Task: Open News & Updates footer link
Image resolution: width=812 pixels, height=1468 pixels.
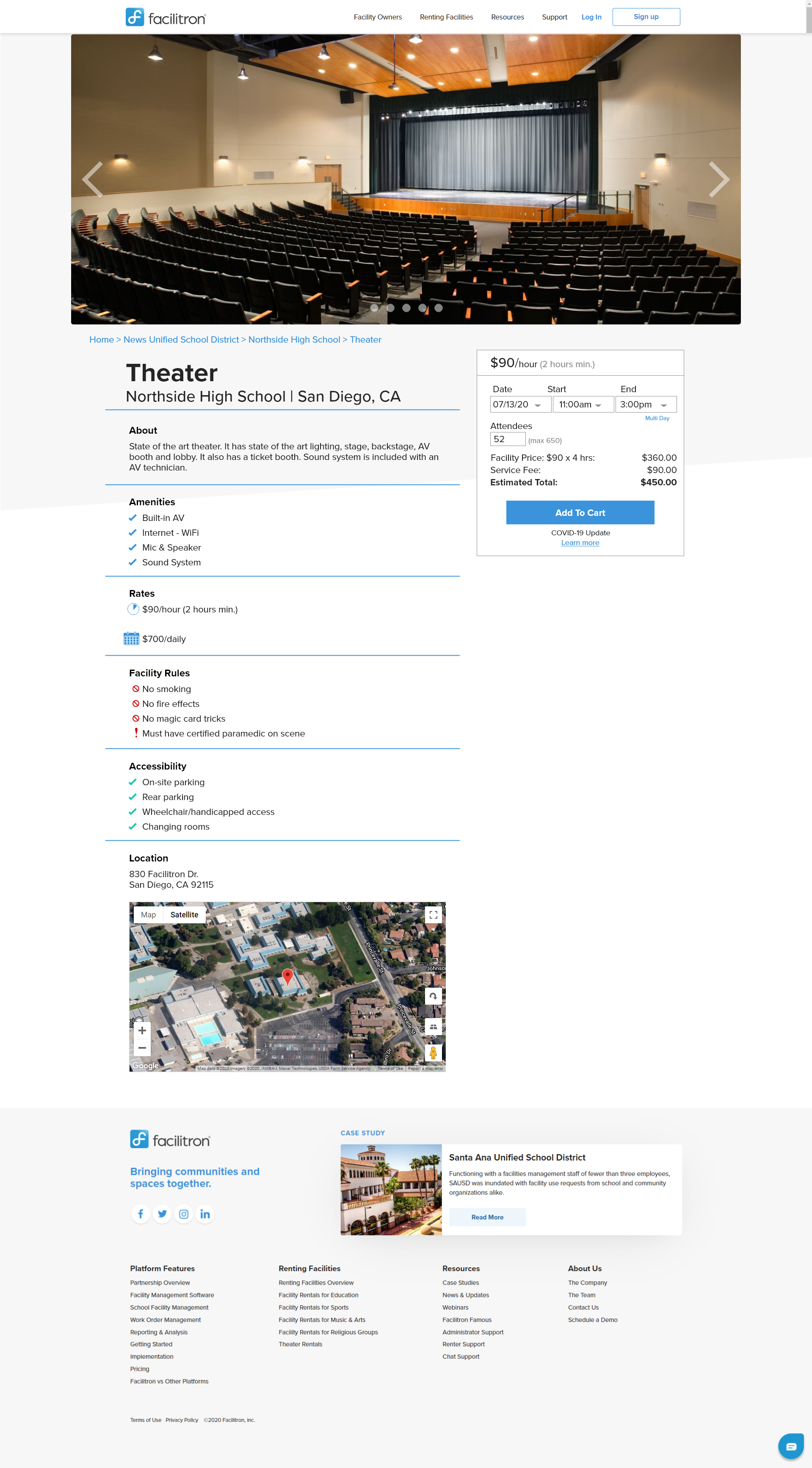Action: pos(466,1295)
